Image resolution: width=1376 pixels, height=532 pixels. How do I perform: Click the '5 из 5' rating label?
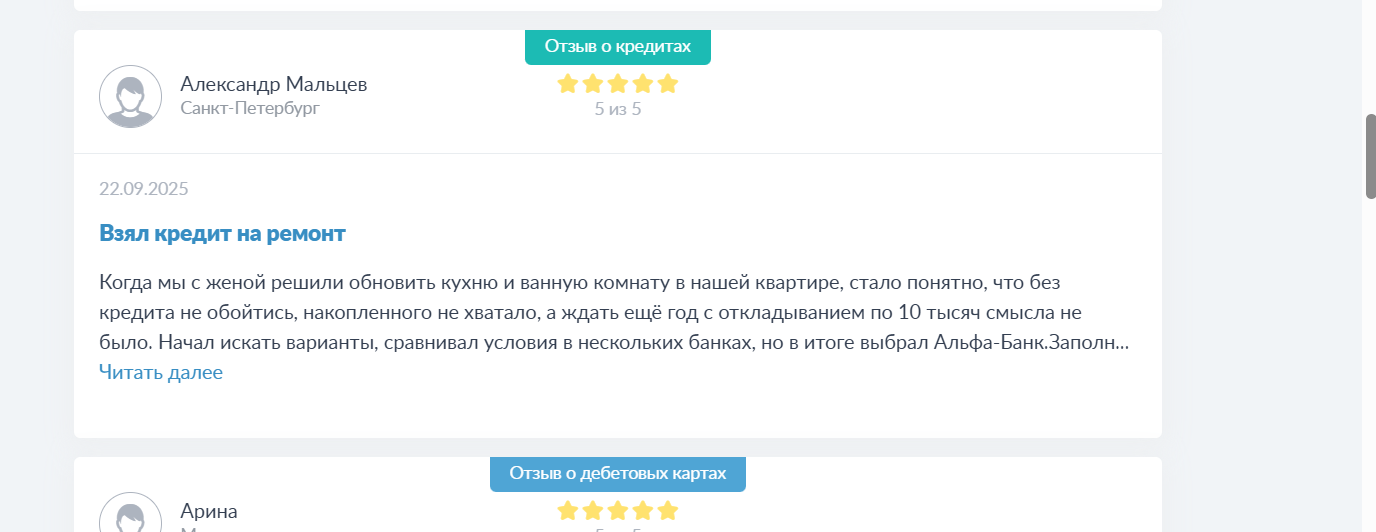tap(618, 108)
